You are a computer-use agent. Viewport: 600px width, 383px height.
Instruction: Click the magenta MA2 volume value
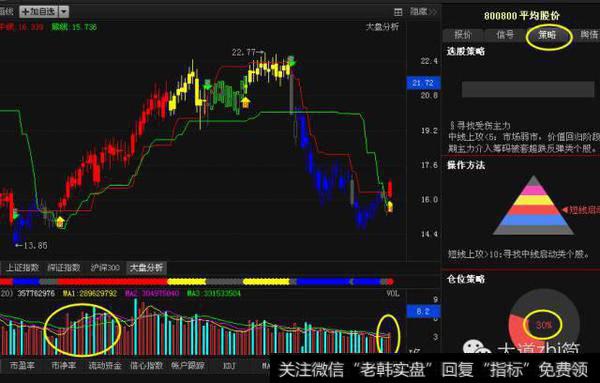152,293
